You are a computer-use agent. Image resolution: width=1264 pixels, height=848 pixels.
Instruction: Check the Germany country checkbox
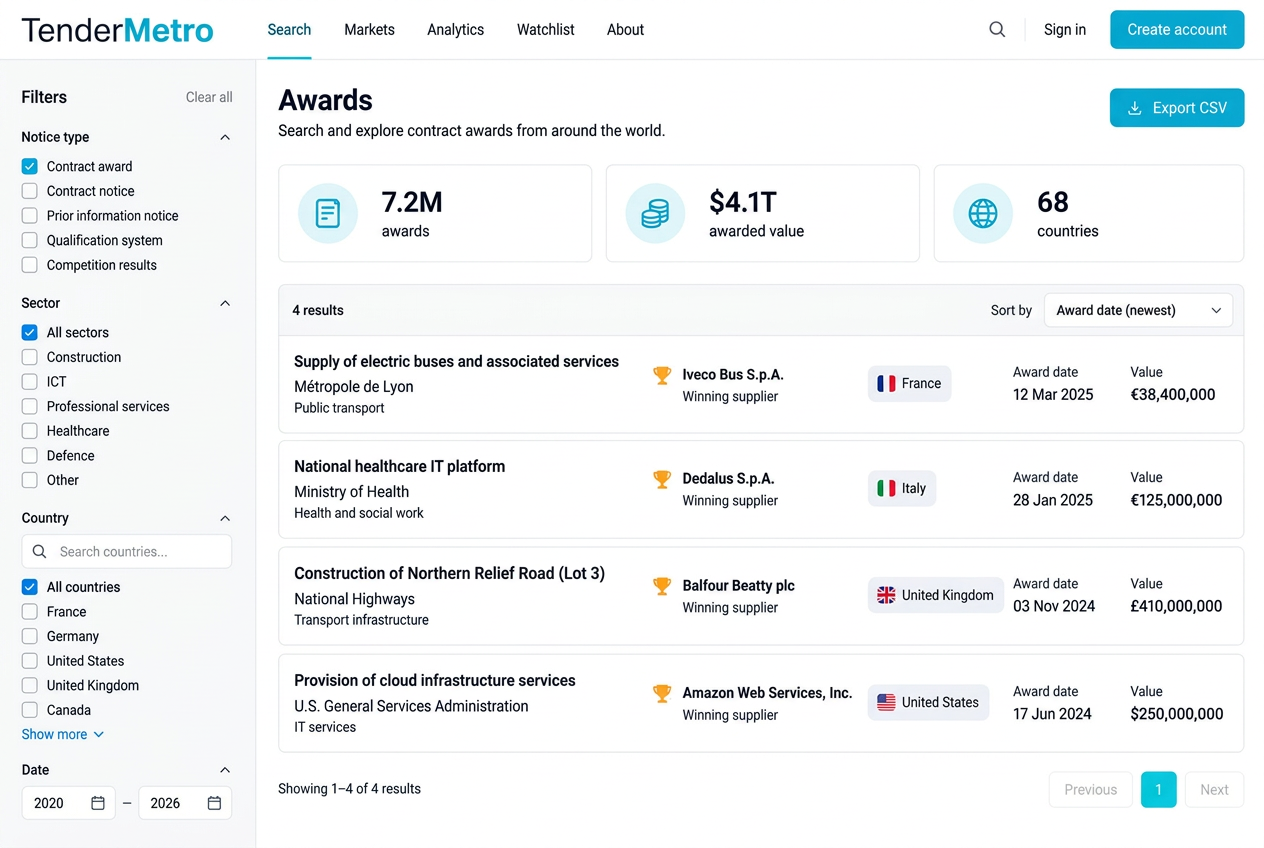click(30, 636)
